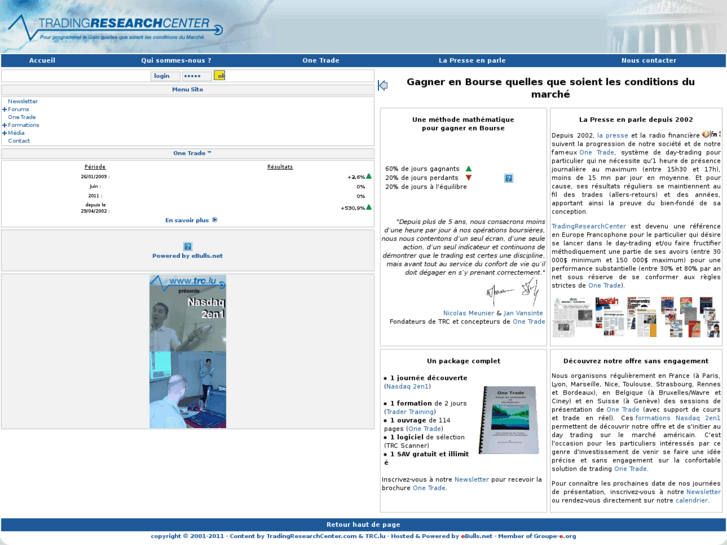Open the Nasdaq 2en1 banner image
Viewport: 727px width, 545px height.
point(188,351)
